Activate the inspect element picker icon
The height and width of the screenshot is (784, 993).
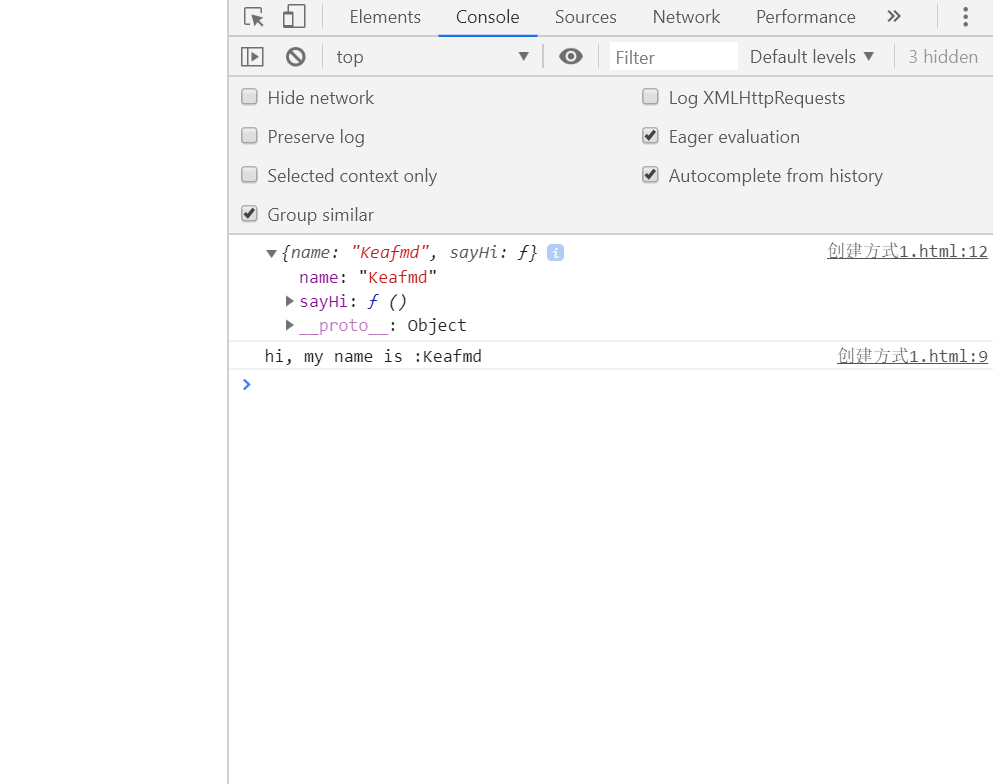[x=254, y=16]
